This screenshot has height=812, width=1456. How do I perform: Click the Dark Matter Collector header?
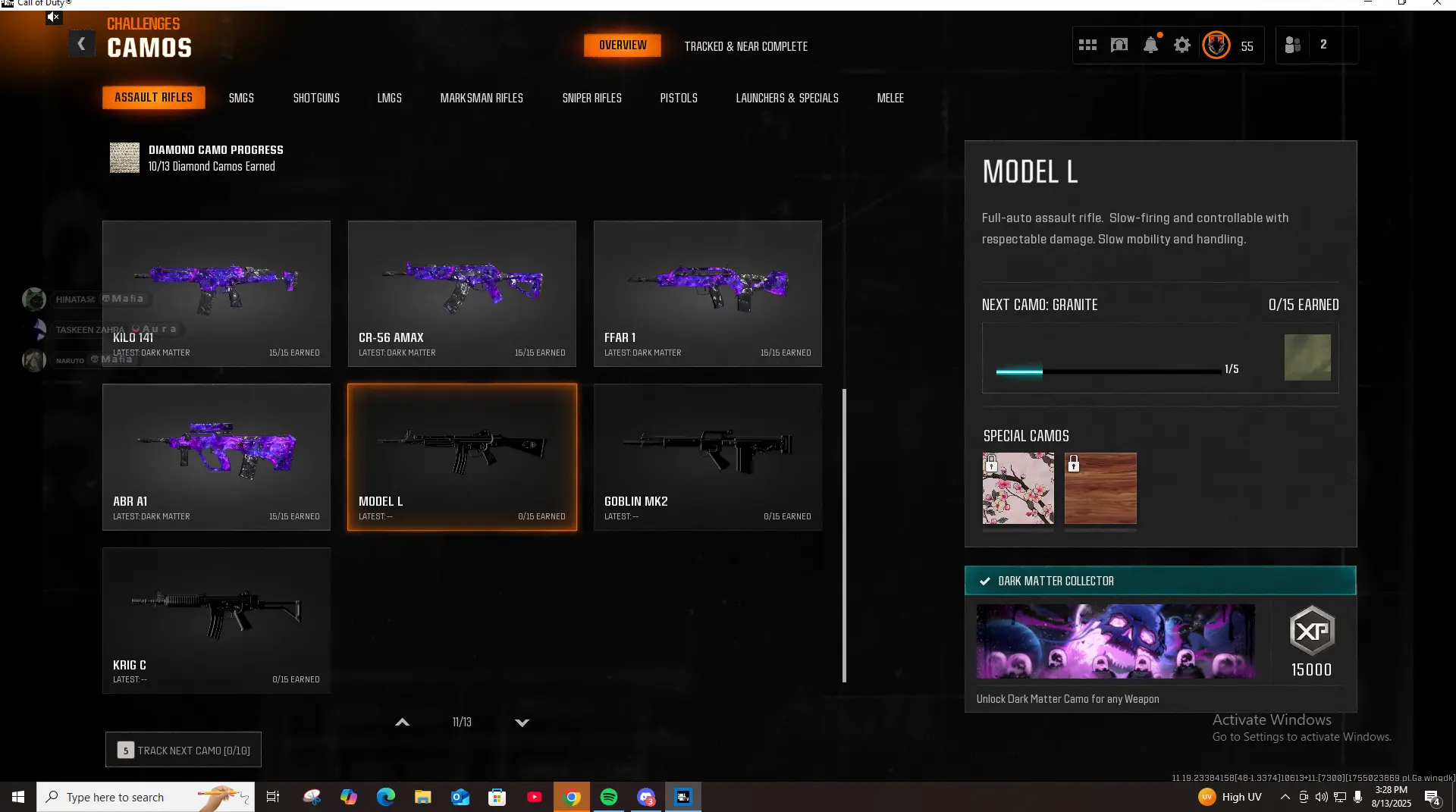tap(1160, 581)
